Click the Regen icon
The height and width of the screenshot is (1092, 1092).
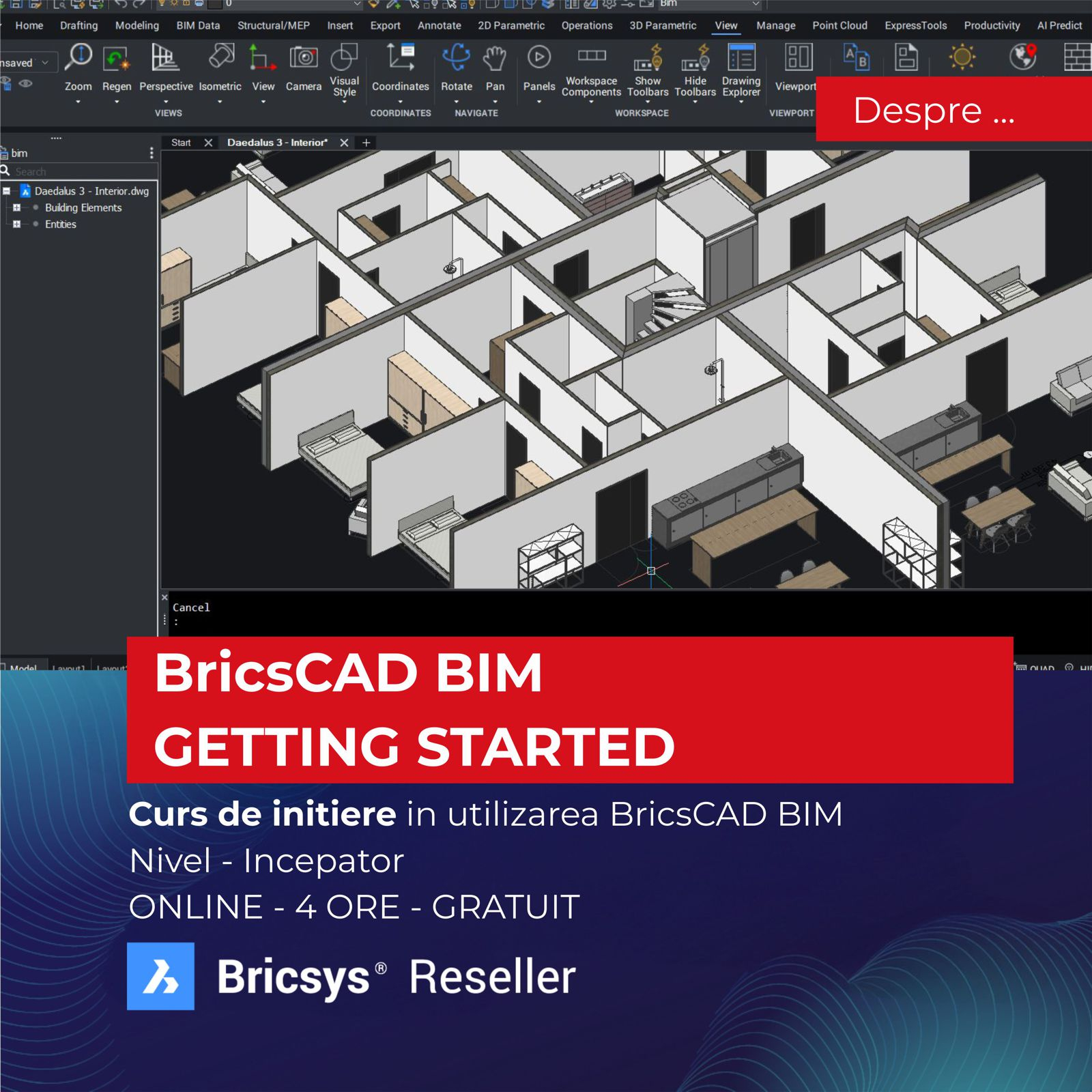pyautogui.click(x=117, y=59)
